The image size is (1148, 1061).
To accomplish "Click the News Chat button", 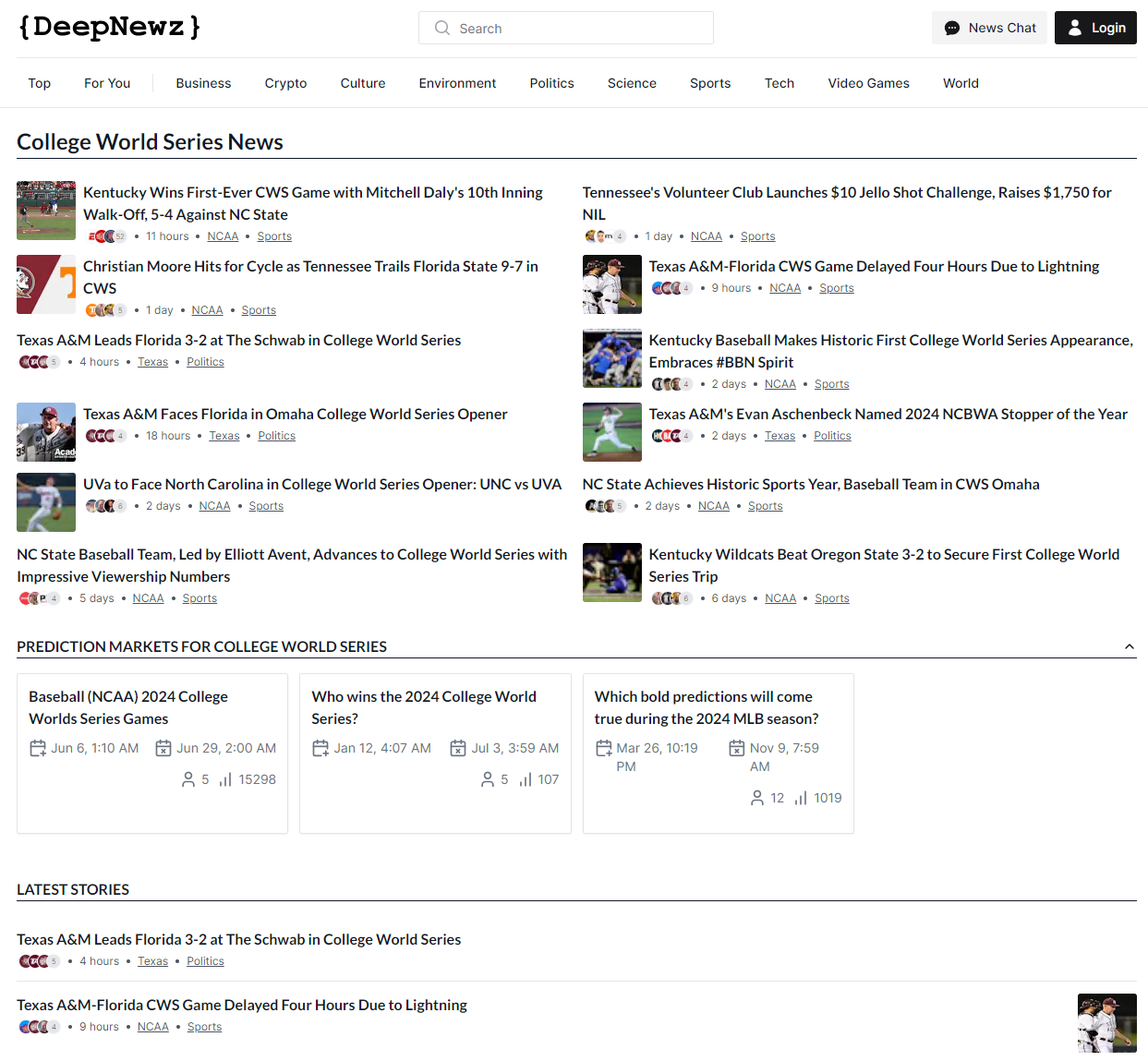I will click(989, 28).
